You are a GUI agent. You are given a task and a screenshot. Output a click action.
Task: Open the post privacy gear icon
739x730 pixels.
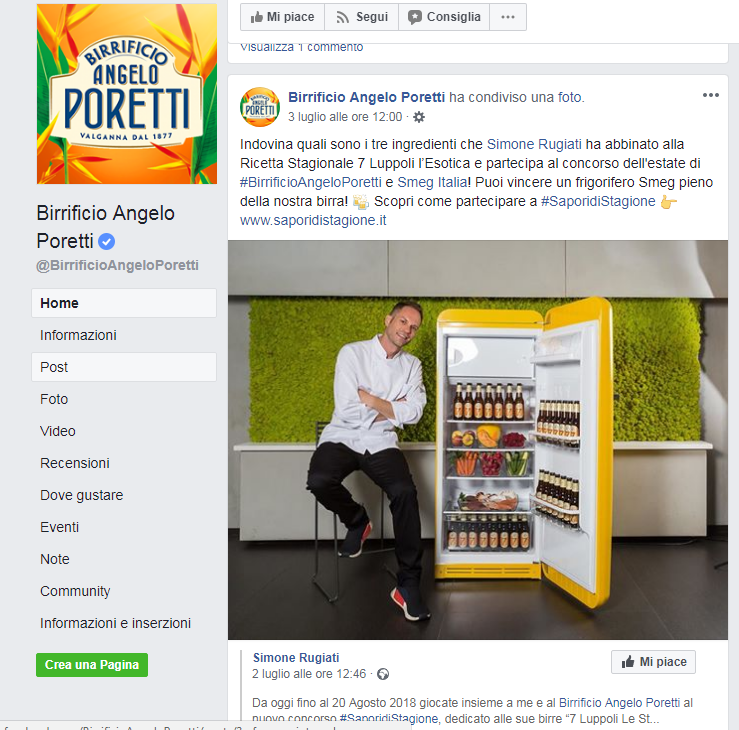[x=419, y=117]
